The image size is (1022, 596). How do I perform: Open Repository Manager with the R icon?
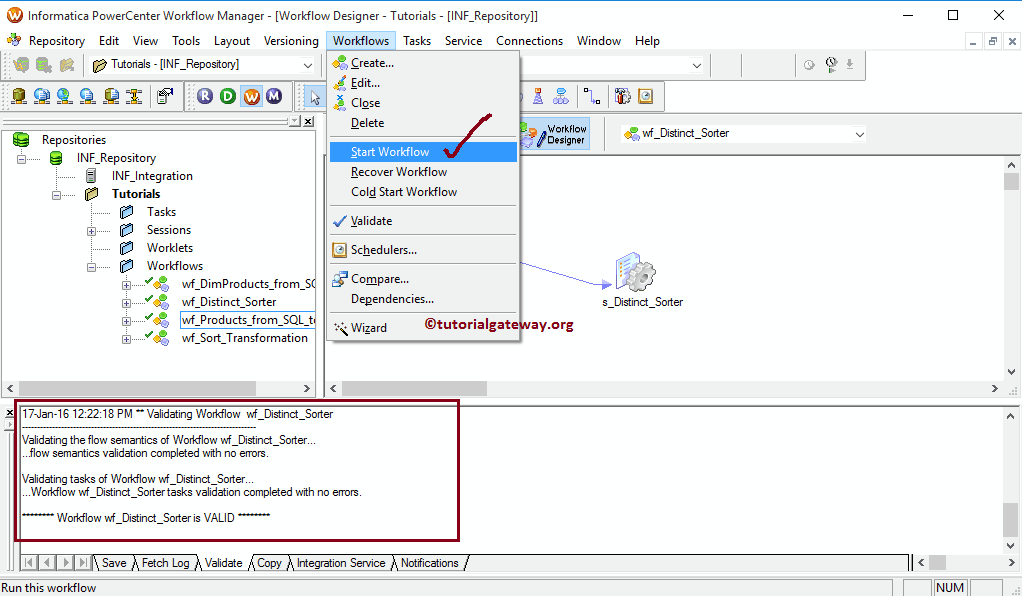point(205,97)
